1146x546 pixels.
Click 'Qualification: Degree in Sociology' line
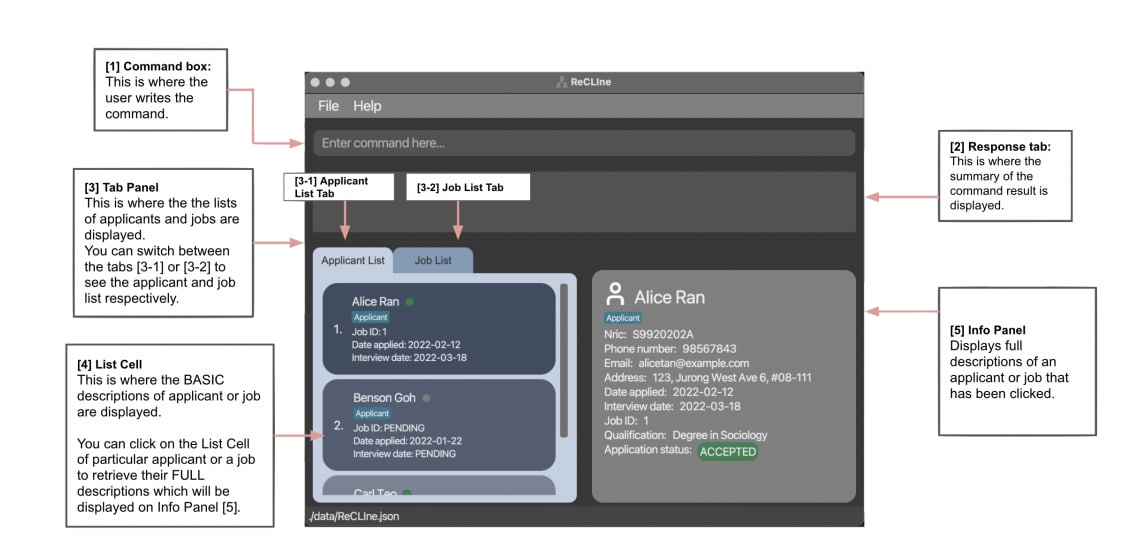[x=686, y=435]
